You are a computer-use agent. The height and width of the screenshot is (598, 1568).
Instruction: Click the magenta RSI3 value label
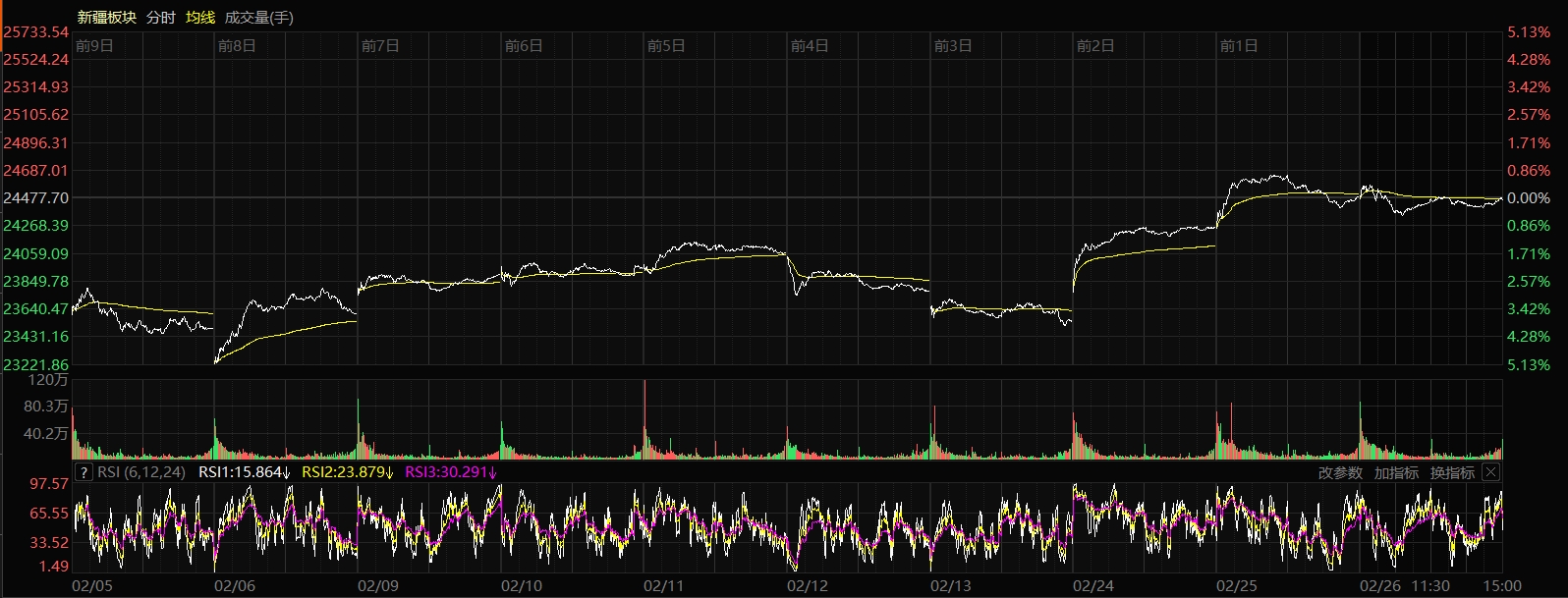451,472
